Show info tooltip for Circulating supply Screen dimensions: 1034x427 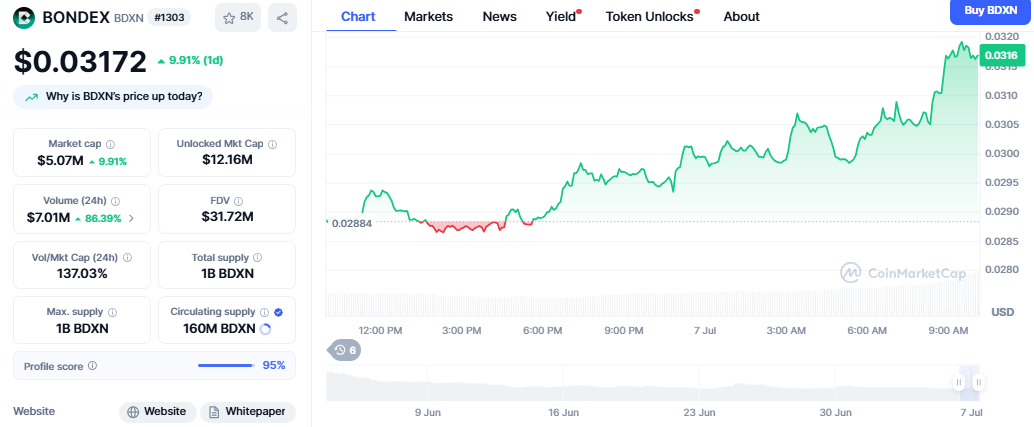click(x=264, y=312)
